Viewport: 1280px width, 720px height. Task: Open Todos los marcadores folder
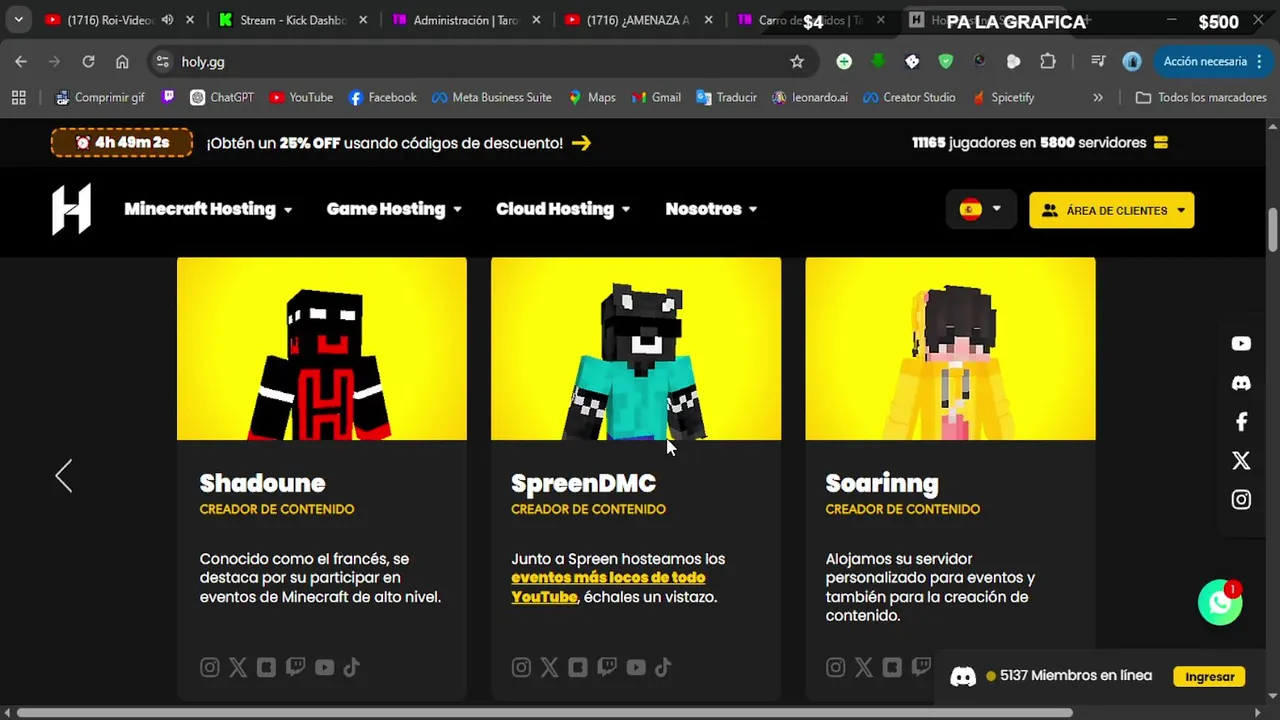pyautogui.click(x=1201, y=97)
